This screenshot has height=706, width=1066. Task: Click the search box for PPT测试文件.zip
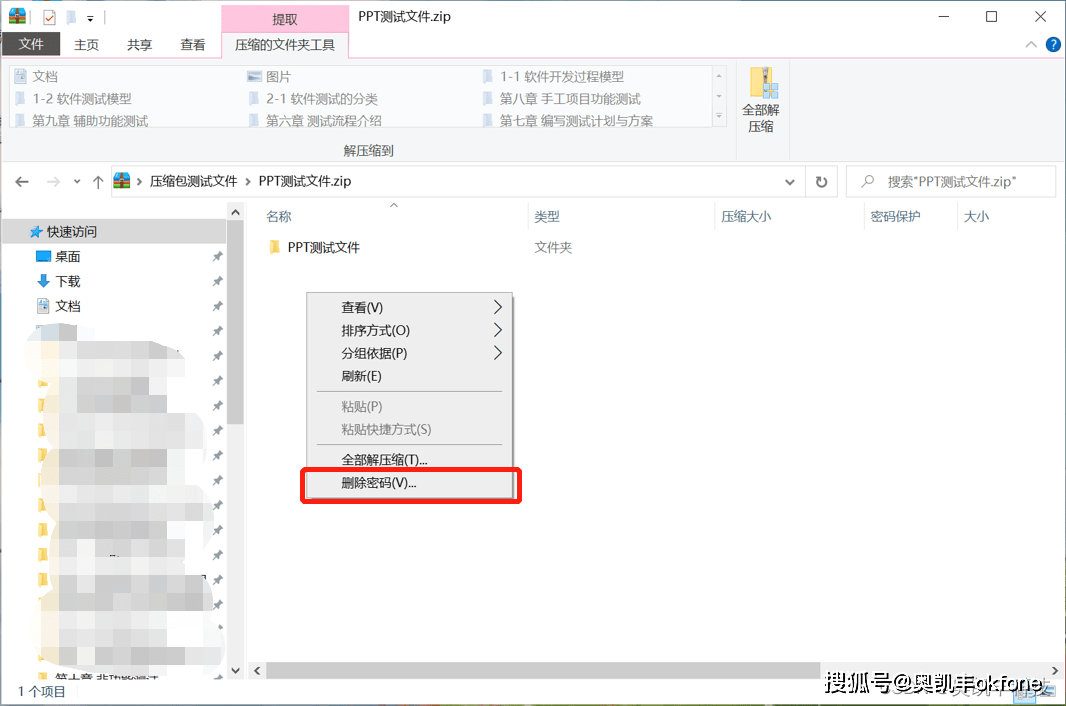tap(950, 182)
